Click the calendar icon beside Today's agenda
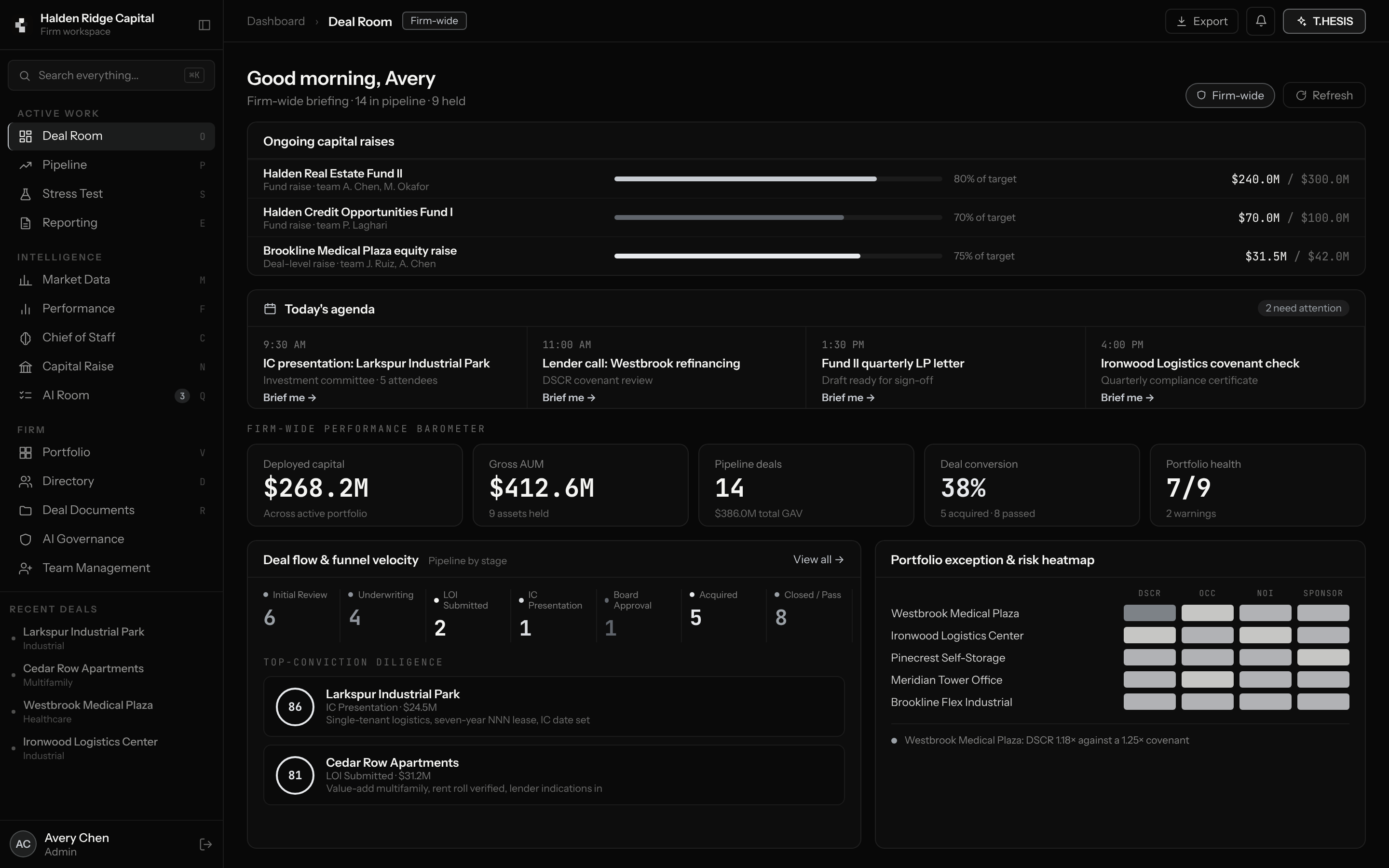Image resolution: width=1389 pixels, height=868 pixels. coord(270,309)
